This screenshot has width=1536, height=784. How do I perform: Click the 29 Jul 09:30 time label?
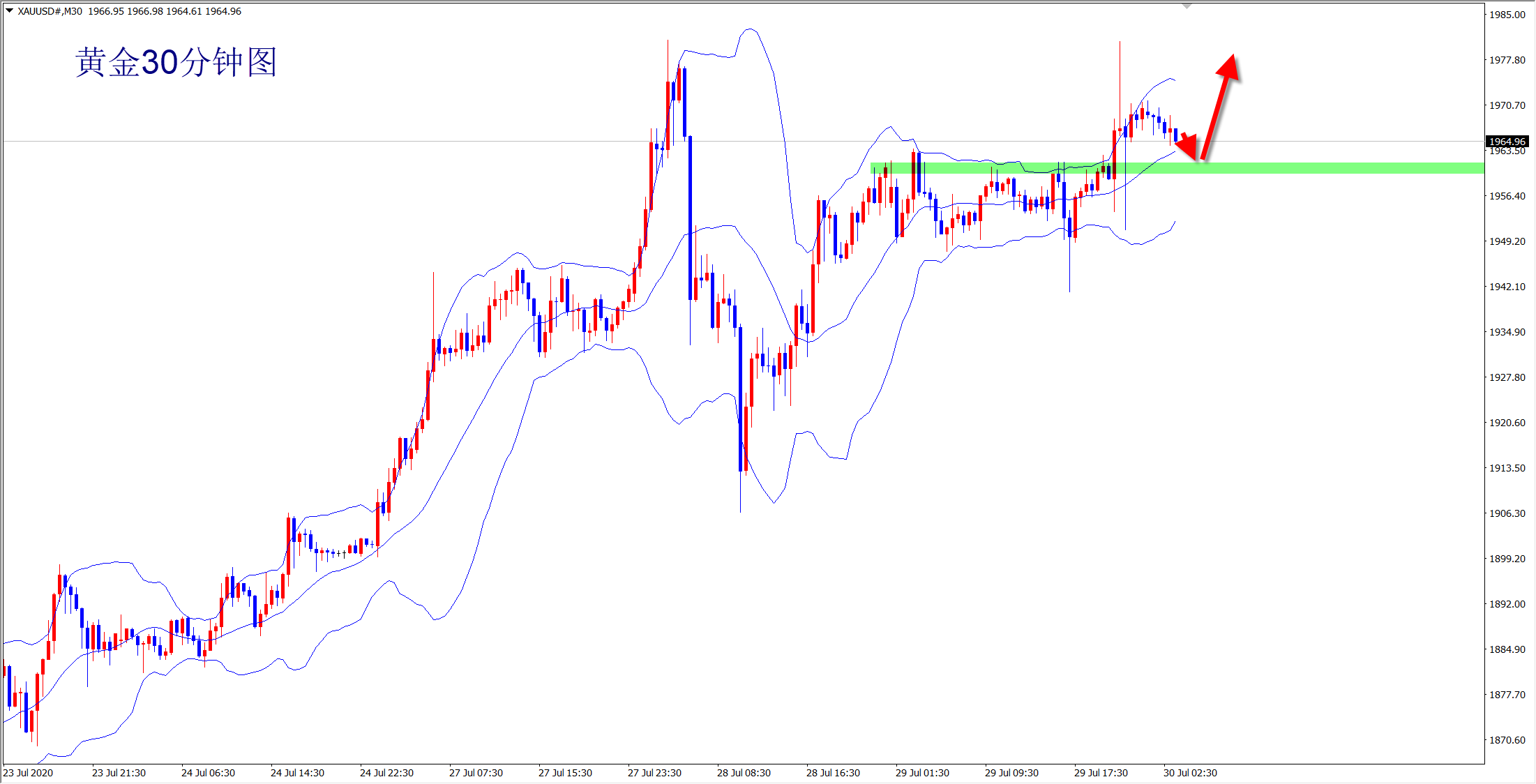point(1011,773)
